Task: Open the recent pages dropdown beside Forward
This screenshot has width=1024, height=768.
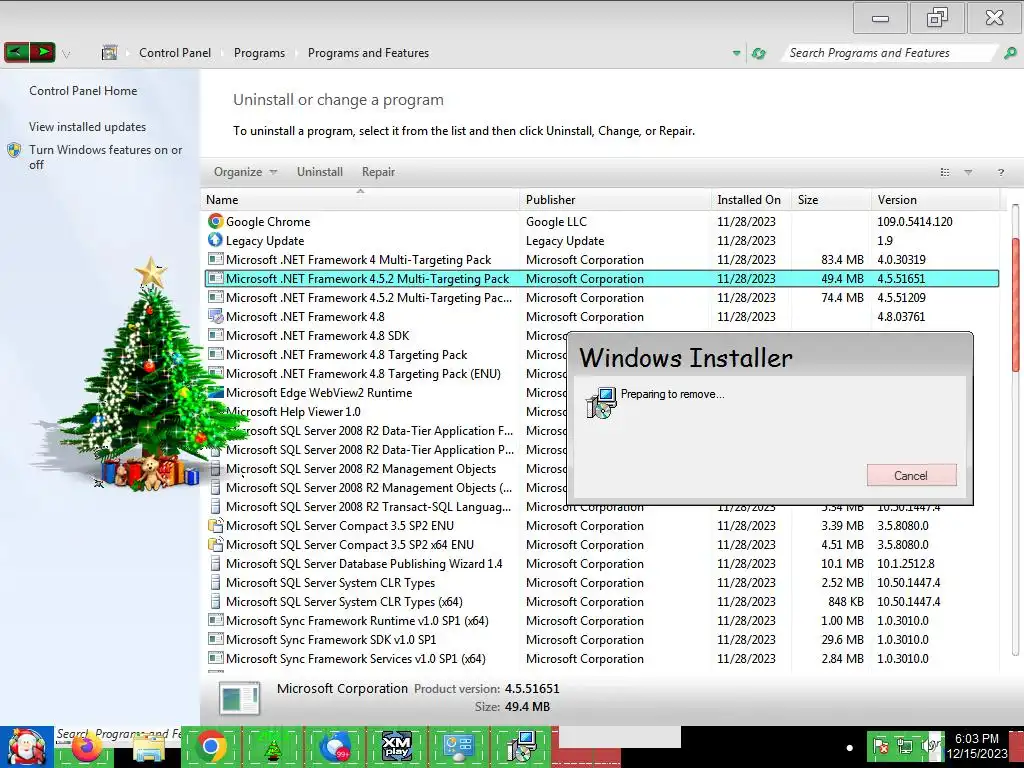Action: pyautogui.click(x=66, y=54)
